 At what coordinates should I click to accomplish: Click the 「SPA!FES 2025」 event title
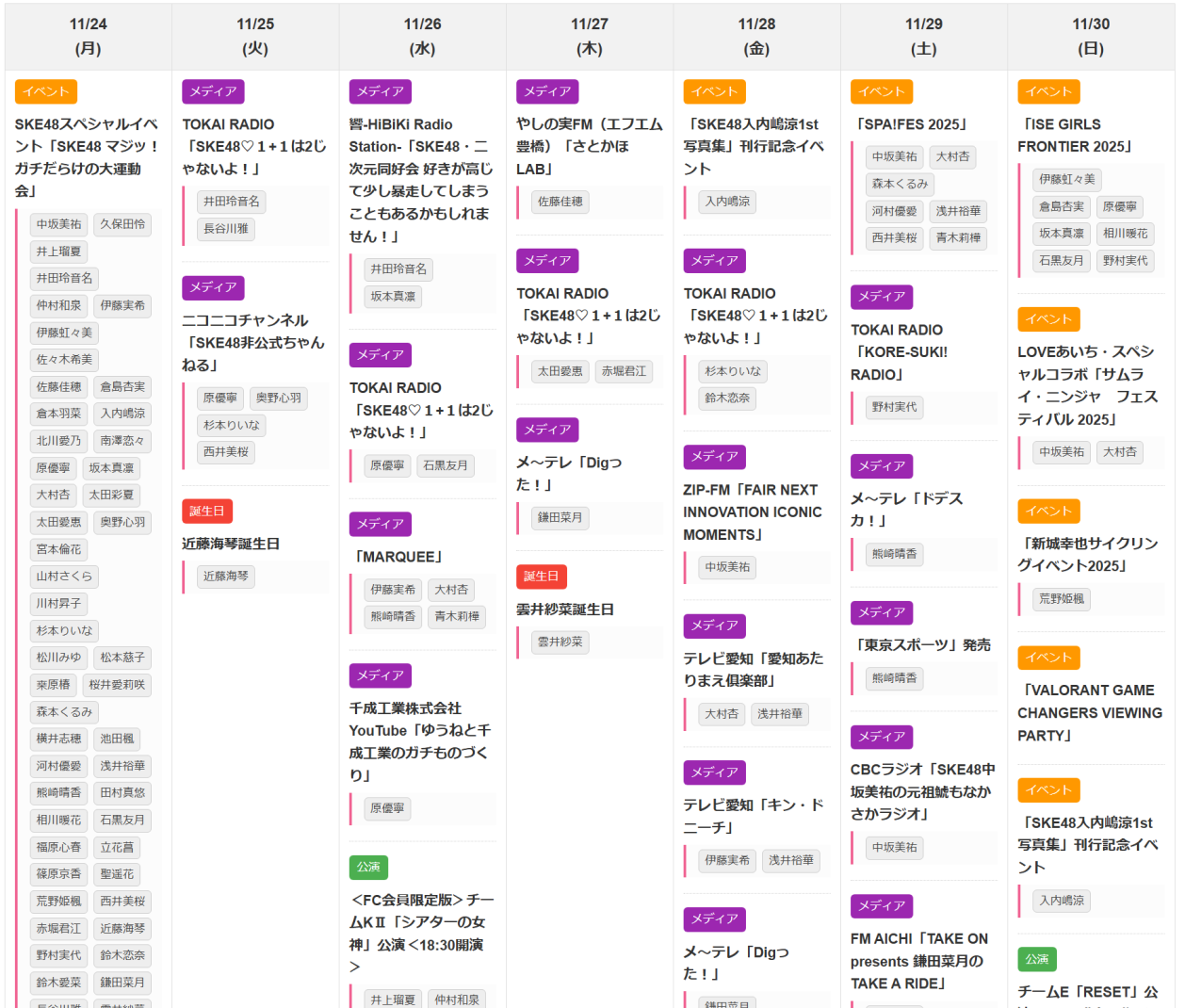pyautogui.click(x=911, y=124)
